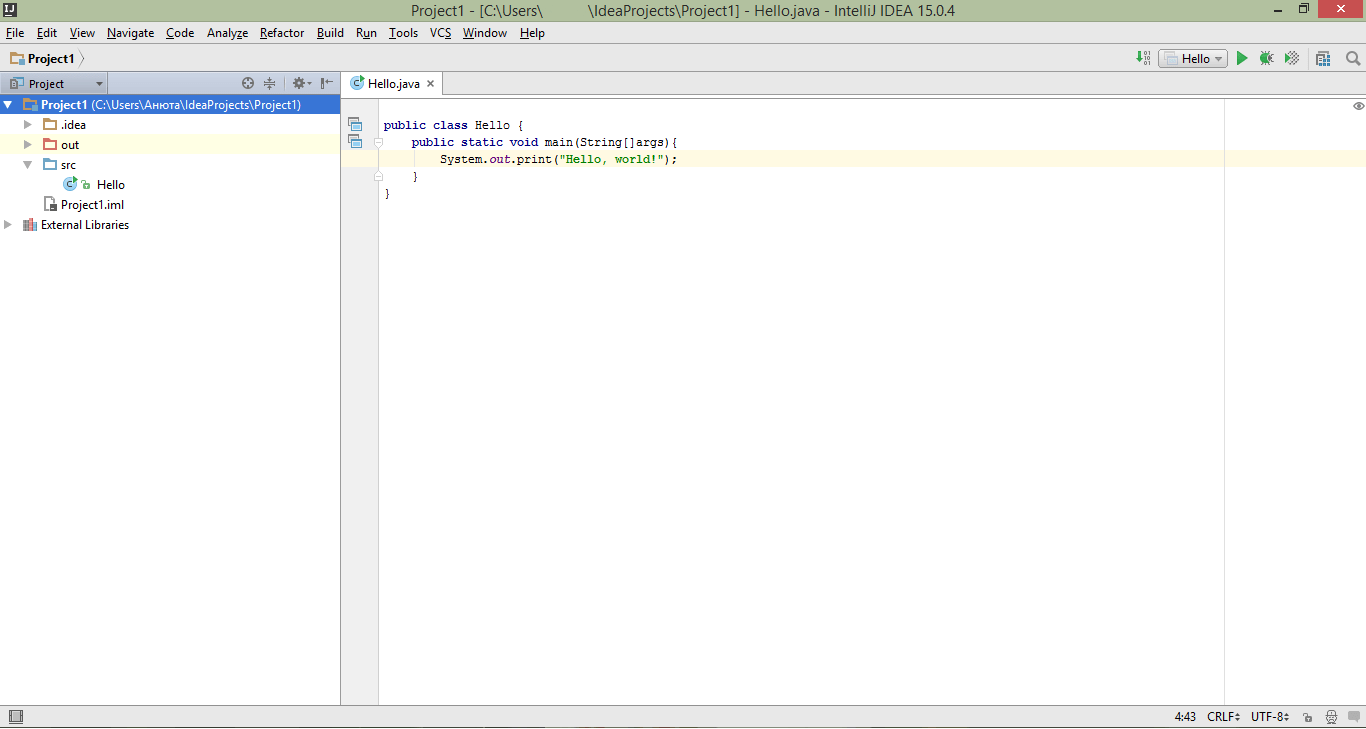1366x729 pixels.
Task: Click class name Hello in code
Action: [492, 125]
